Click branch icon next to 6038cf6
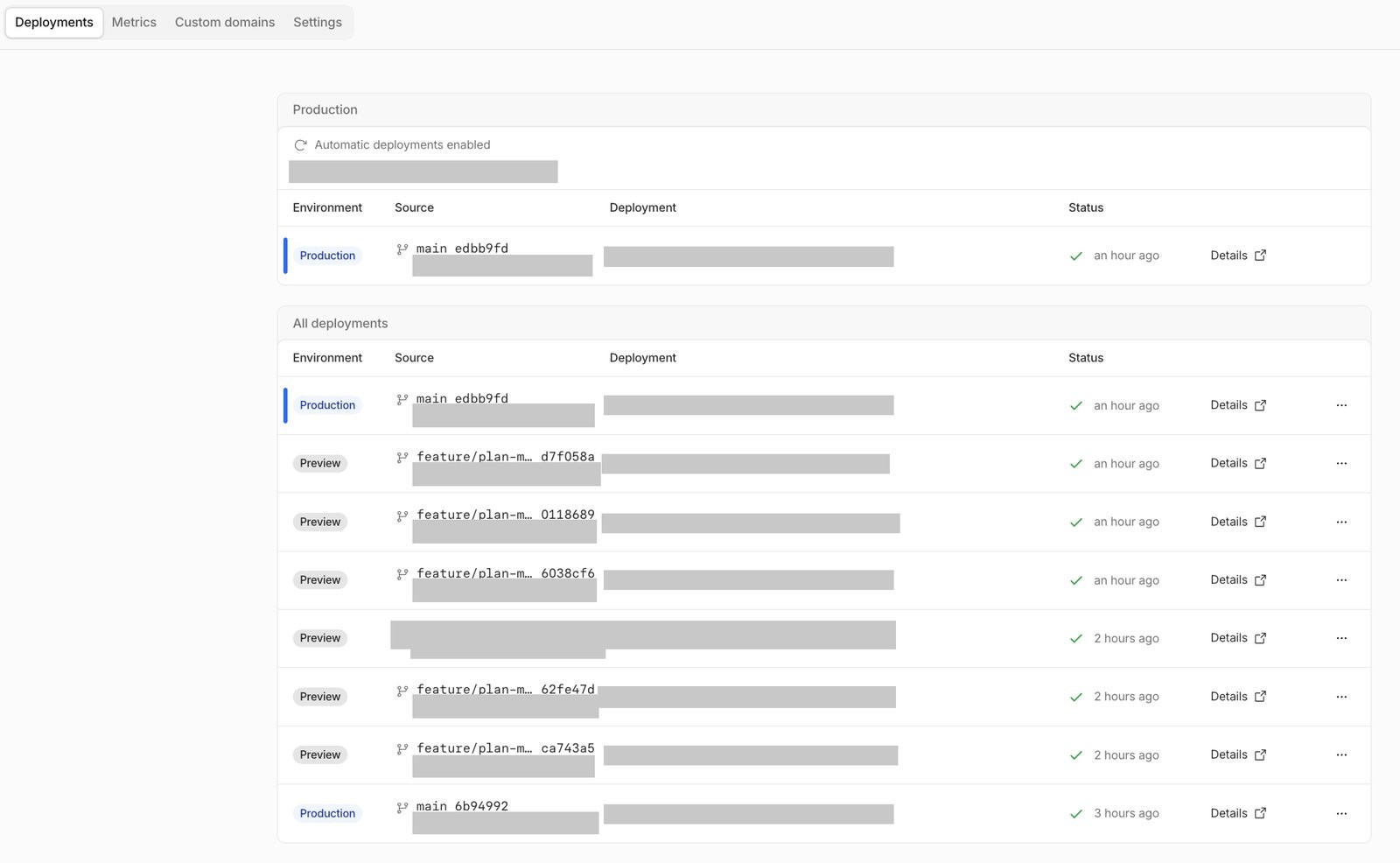This screenshot has height=863, width=1400. [402, 574]
